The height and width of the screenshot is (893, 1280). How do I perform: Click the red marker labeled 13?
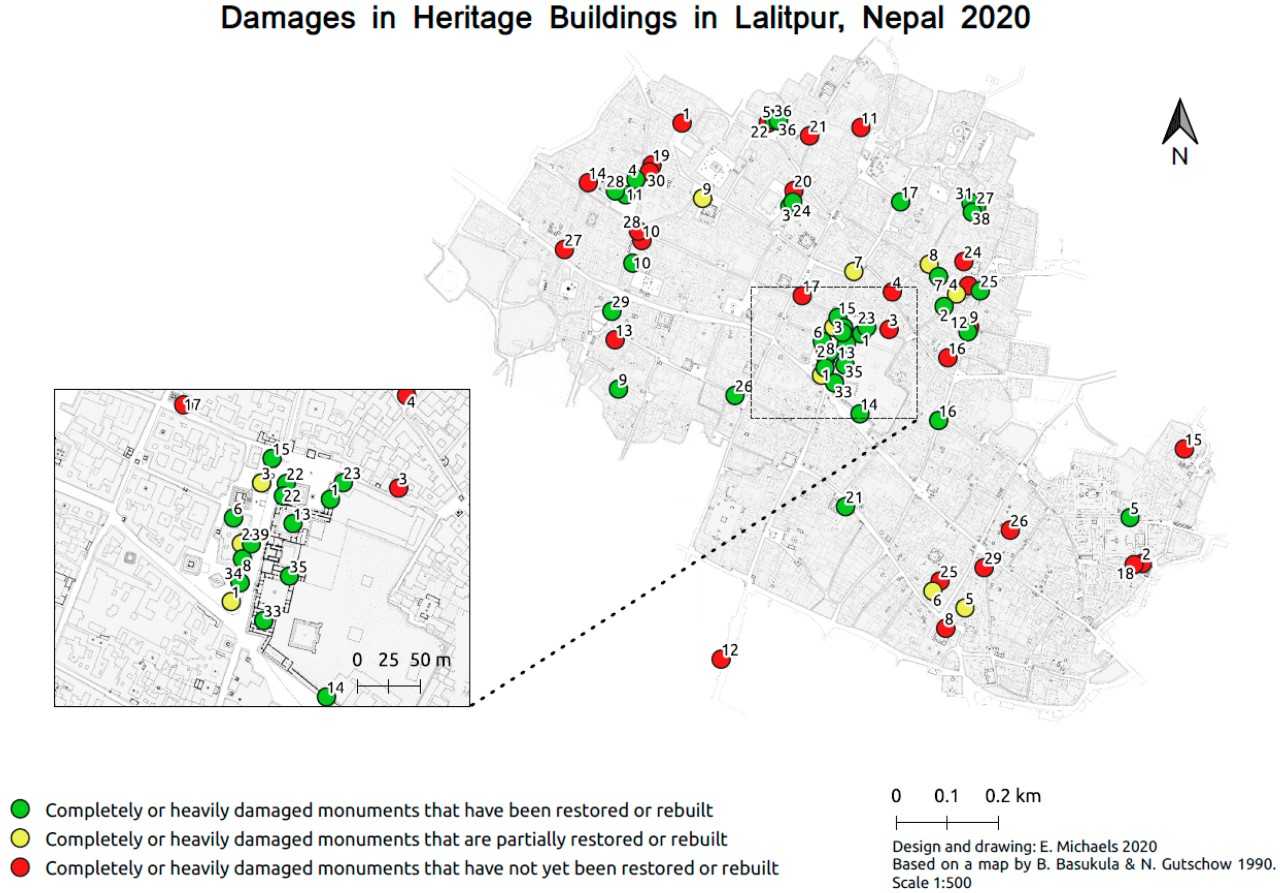pos(615,340)
